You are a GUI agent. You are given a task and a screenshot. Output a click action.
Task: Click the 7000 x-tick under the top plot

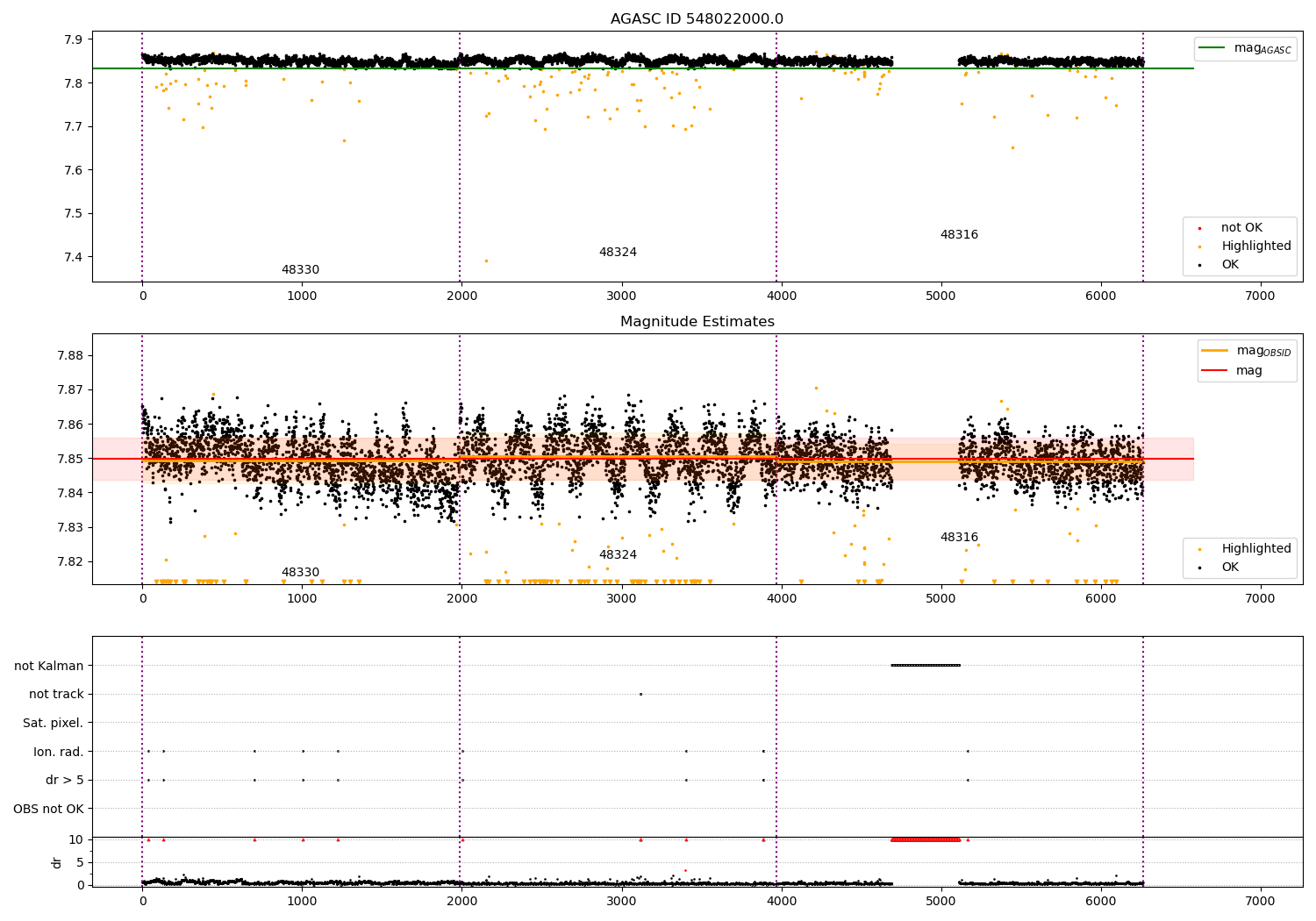coord(1261,296)
